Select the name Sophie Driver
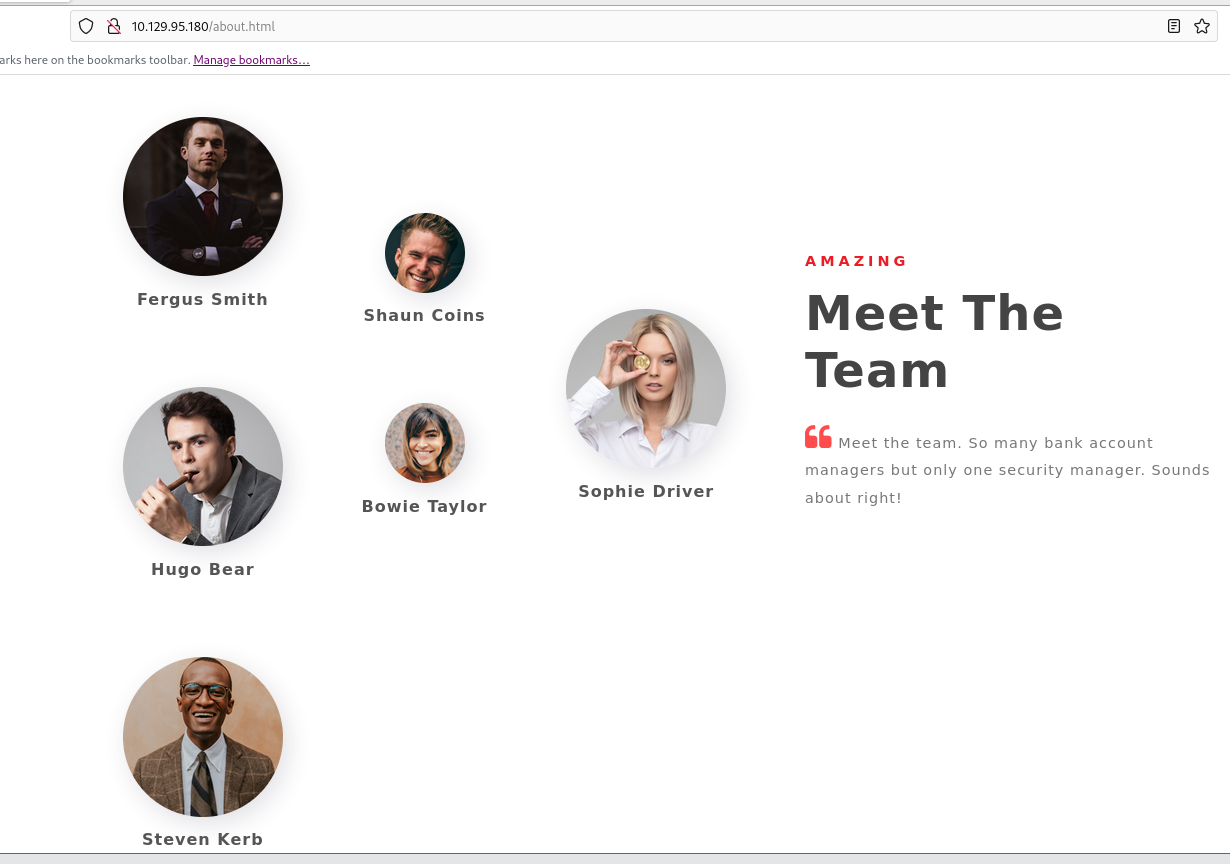1230x864 pixels. click(x=646, y=491)
